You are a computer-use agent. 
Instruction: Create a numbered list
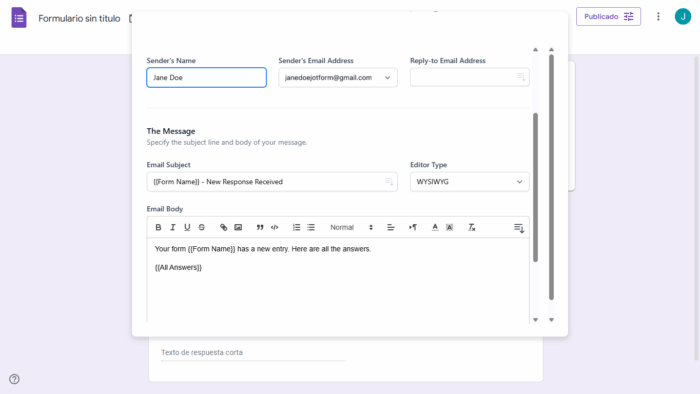(296, 228)
